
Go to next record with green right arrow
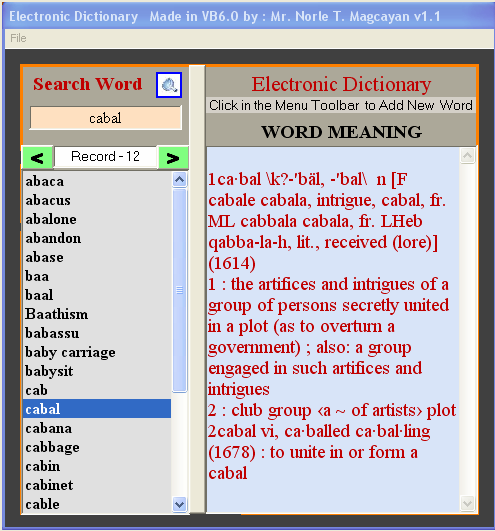[x=173, y=158]
